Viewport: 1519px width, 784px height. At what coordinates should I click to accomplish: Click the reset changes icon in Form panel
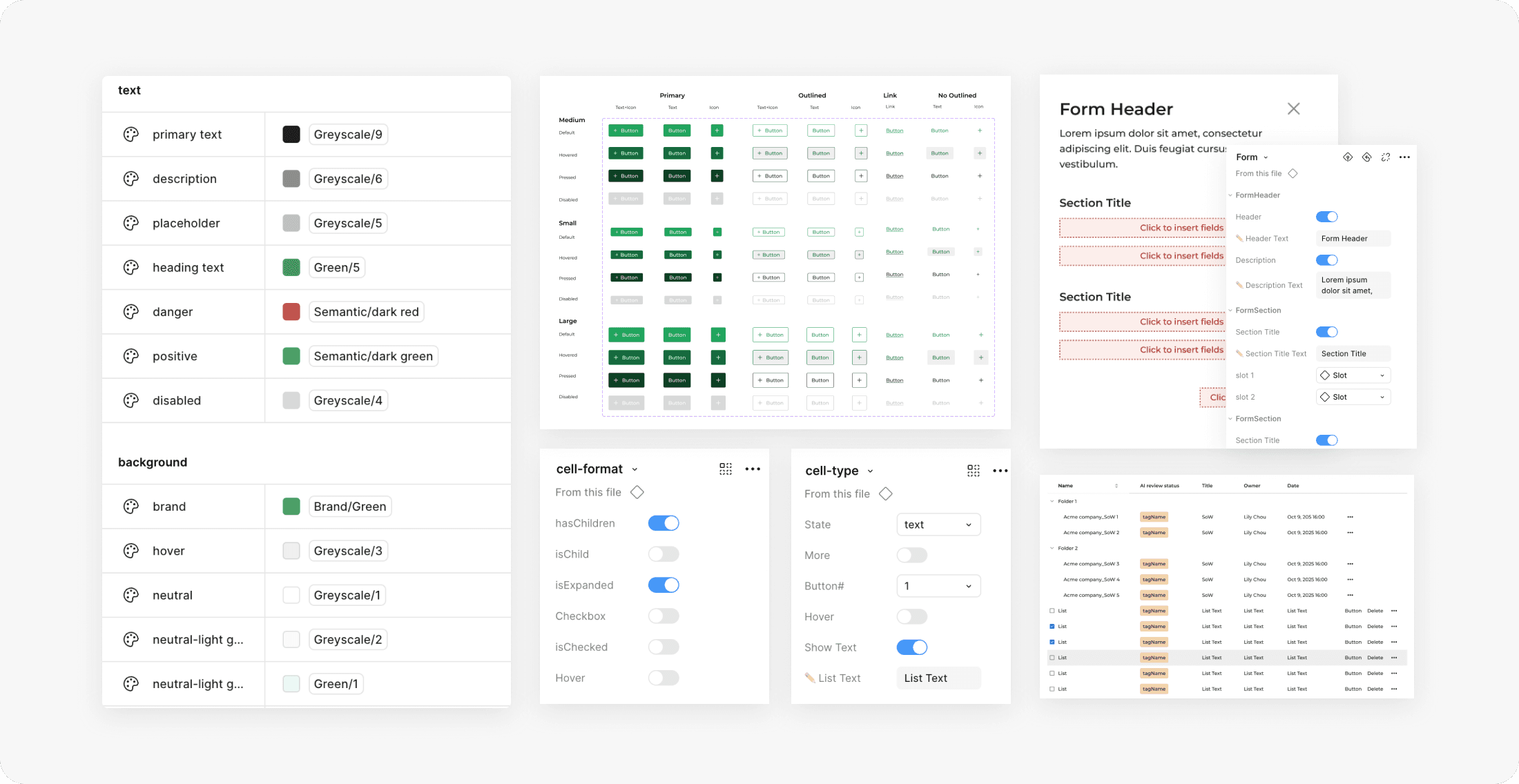pyautogui.click(x=1366, y=157)
